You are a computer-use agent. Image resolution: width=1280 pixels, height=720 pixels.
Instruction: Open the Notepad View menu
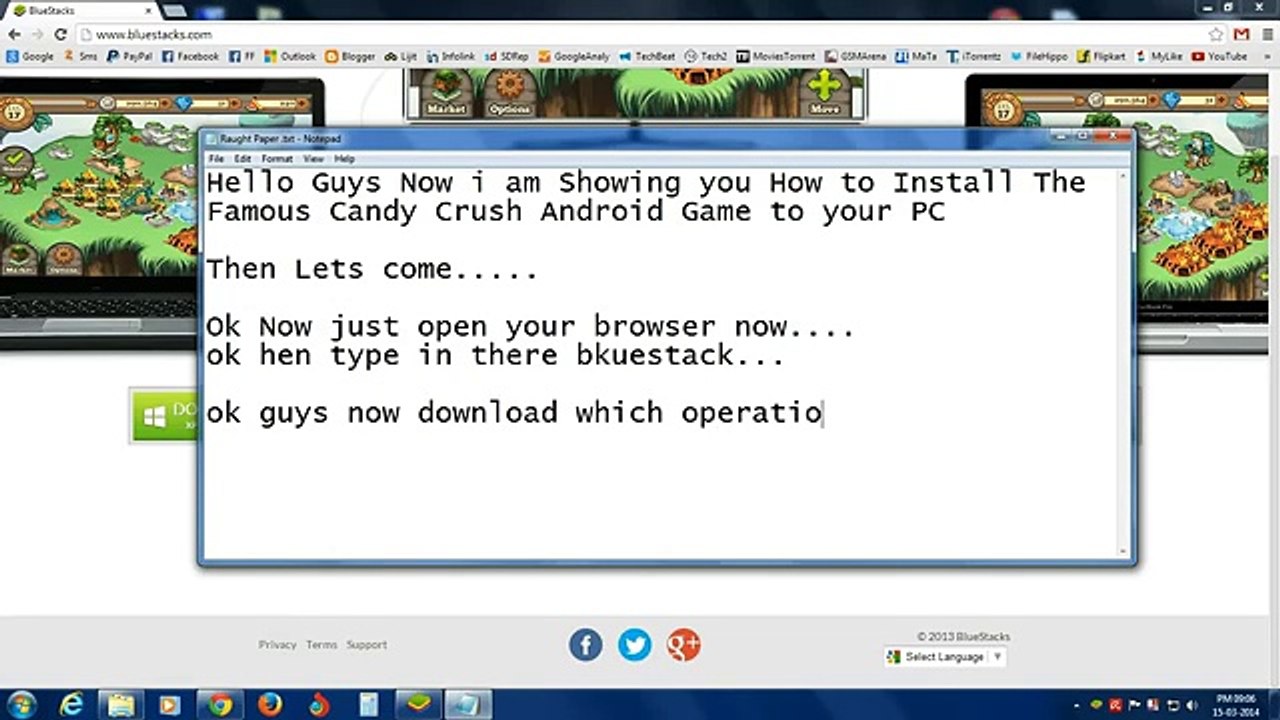coord(313,159)
